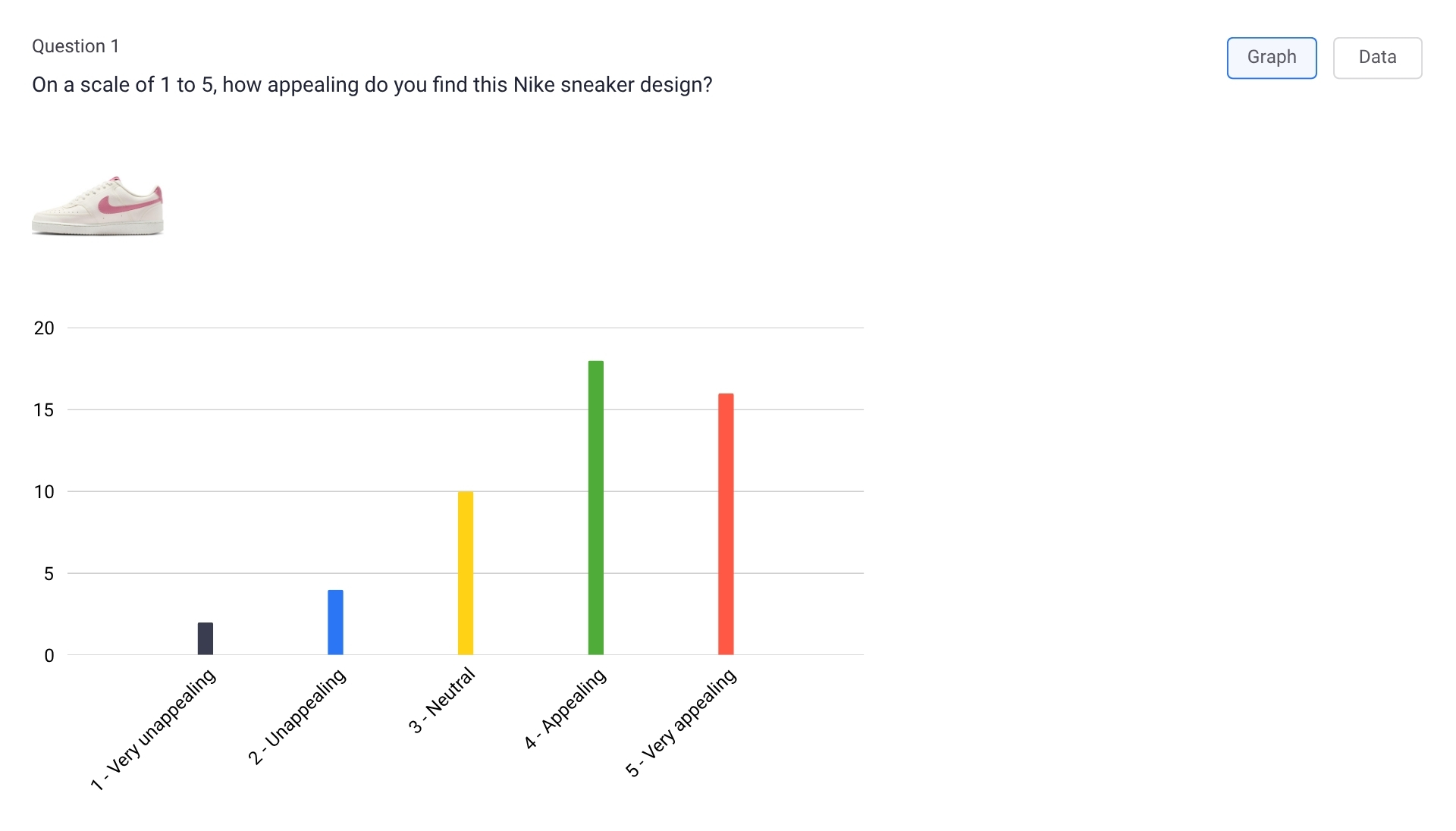Select the Graph view tab
The height and width of the screenshot is (831, 1456).
click(x=1271, y=57)
